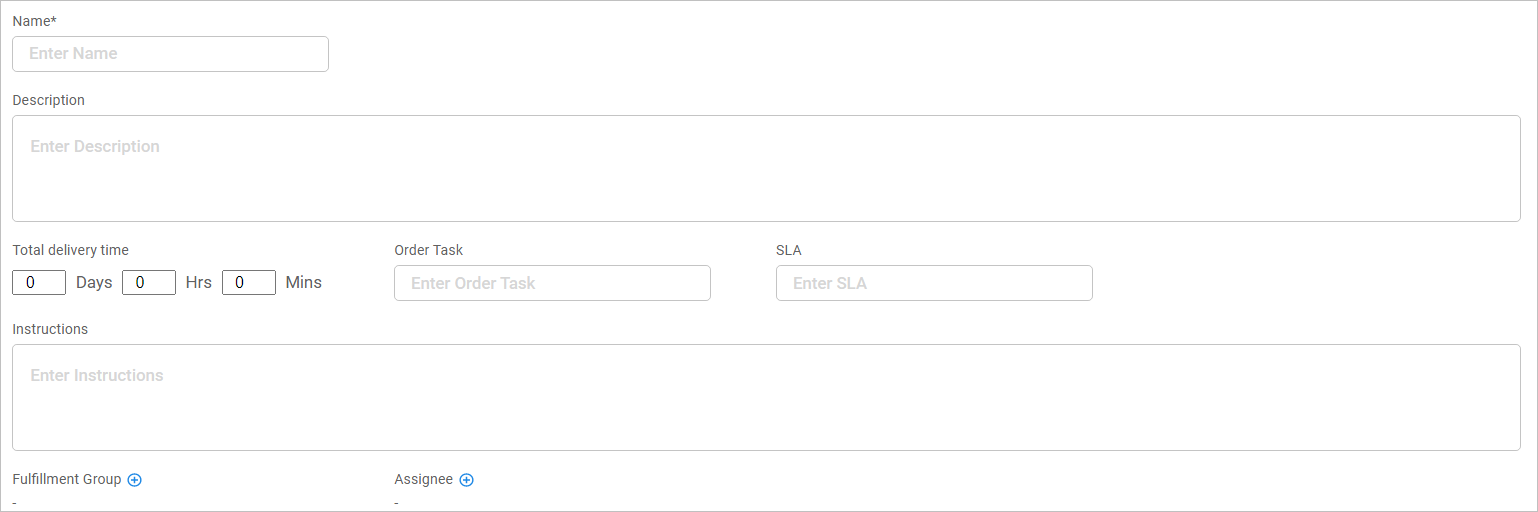Select the Hrs delivery time box

[149, 282]
